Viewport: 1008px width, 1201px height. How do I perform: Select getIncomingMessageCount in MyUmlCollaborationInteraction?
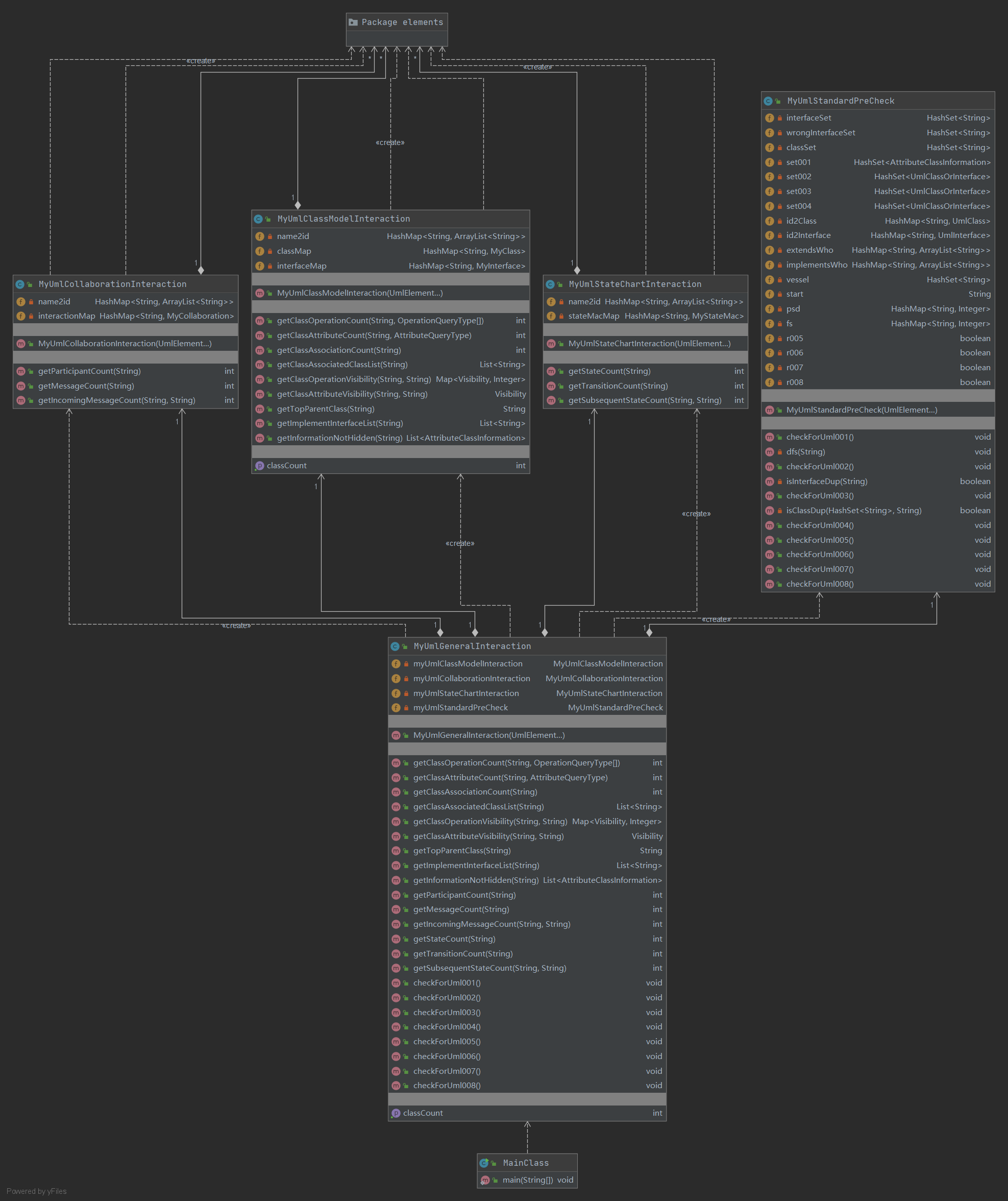coord(117,400)
